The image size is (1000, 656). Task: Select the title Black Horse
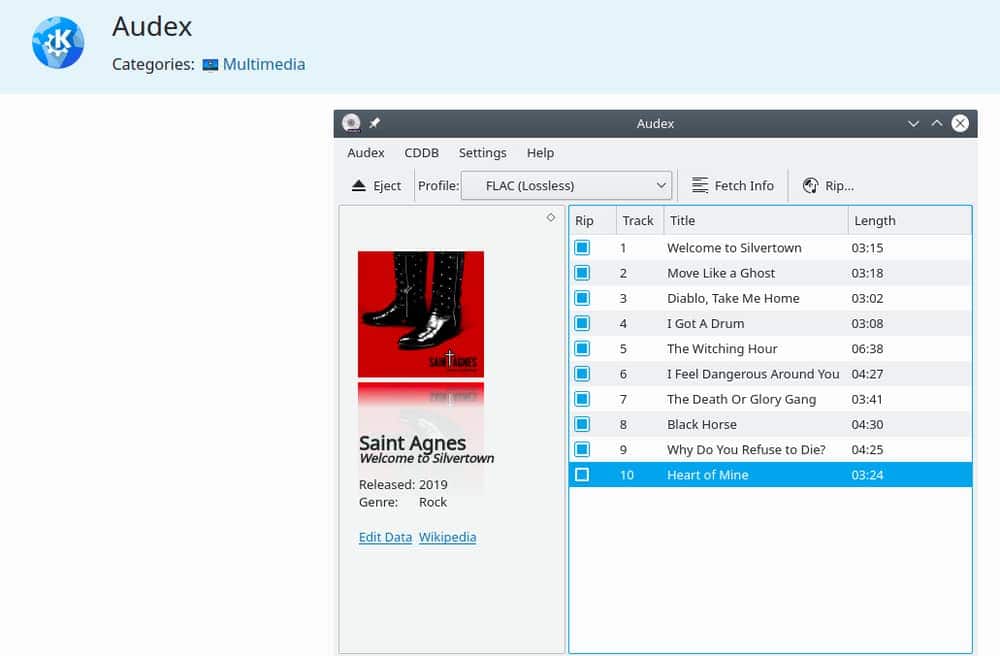click(x=702, y=425)
